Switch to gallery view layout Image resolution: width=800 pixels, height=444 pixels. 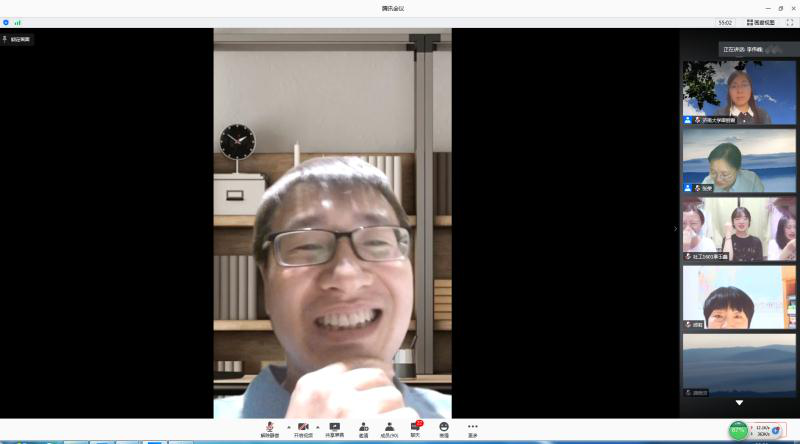point(760,22)
